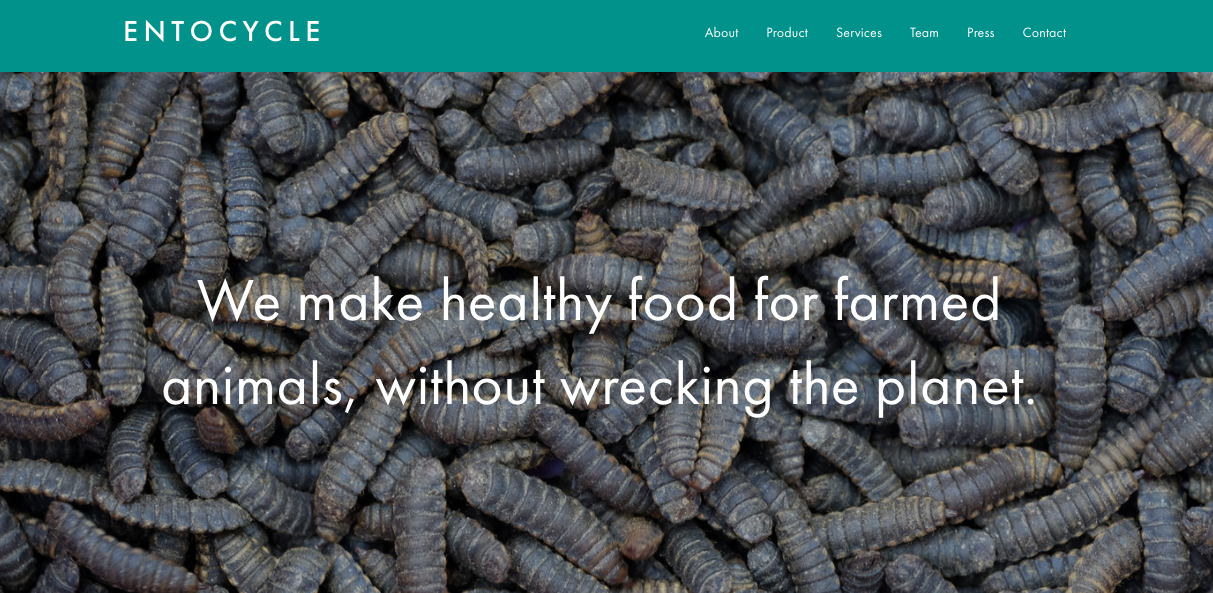
Task: Go to the Product section
Action: (787, 33)
